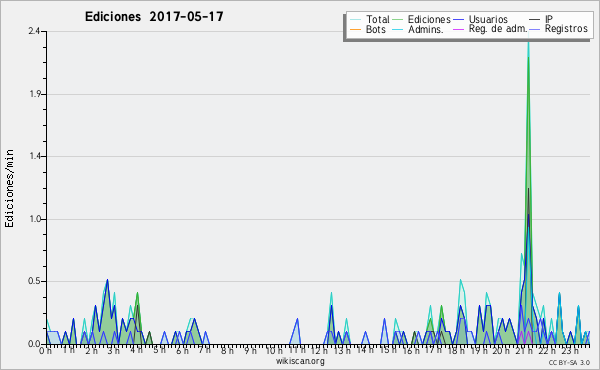Click the 14 h x-axis label
600x370 pixels.
pos(365,350)
